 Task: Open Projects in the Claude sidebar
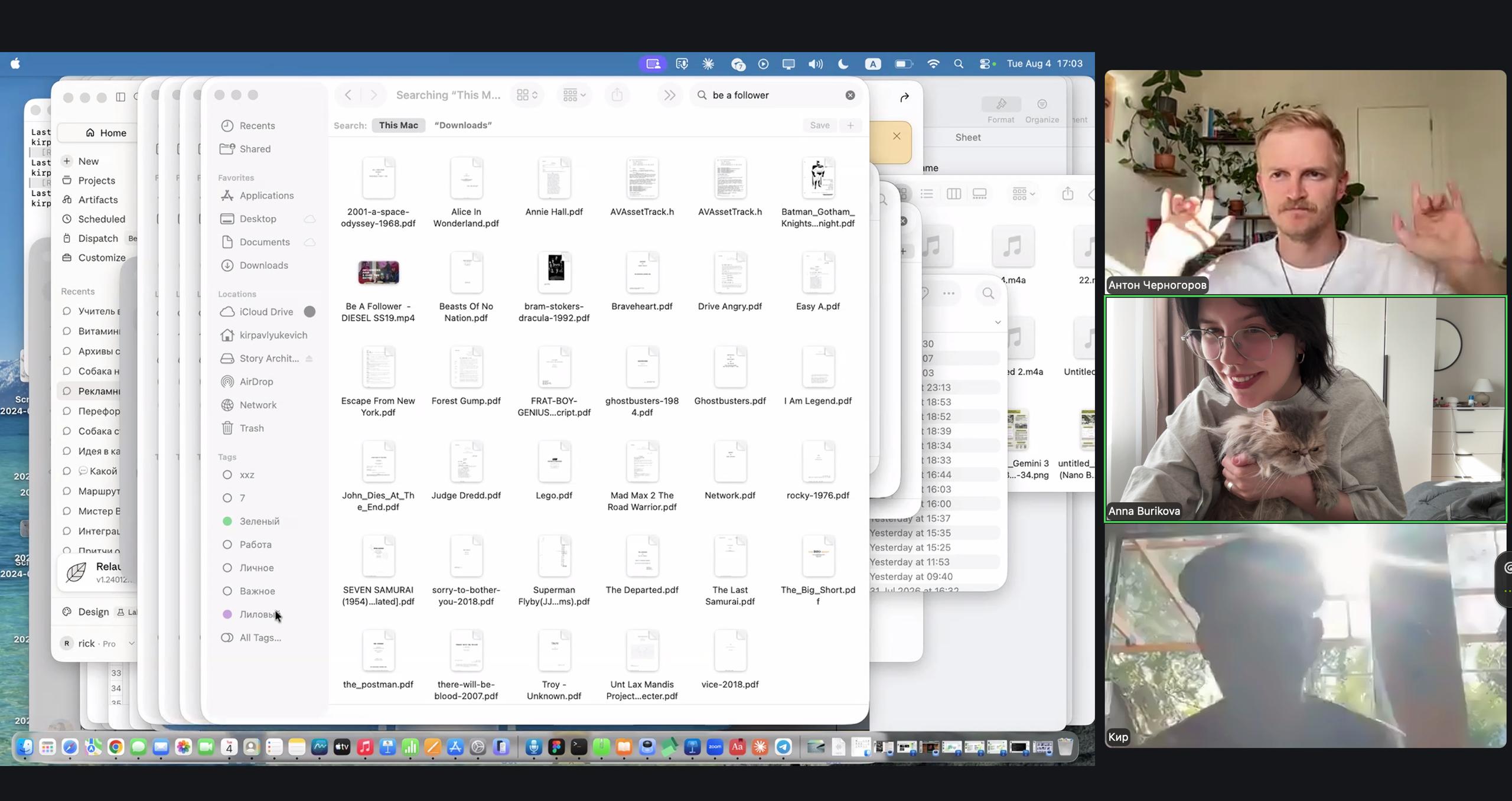point(96,181)
